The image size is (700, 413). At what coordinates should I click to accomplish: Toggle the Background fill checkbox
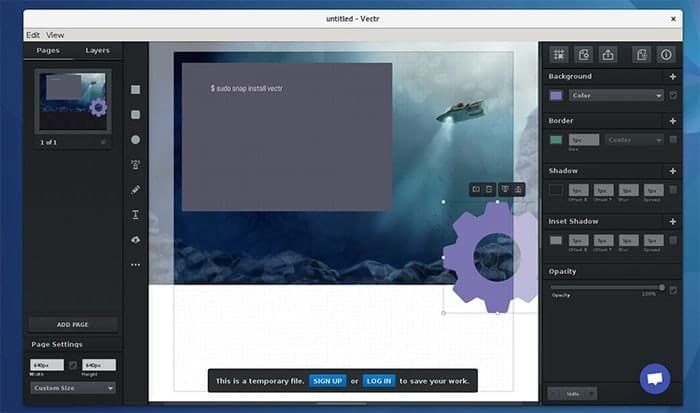pyautogui.click(x=673, y=95)
